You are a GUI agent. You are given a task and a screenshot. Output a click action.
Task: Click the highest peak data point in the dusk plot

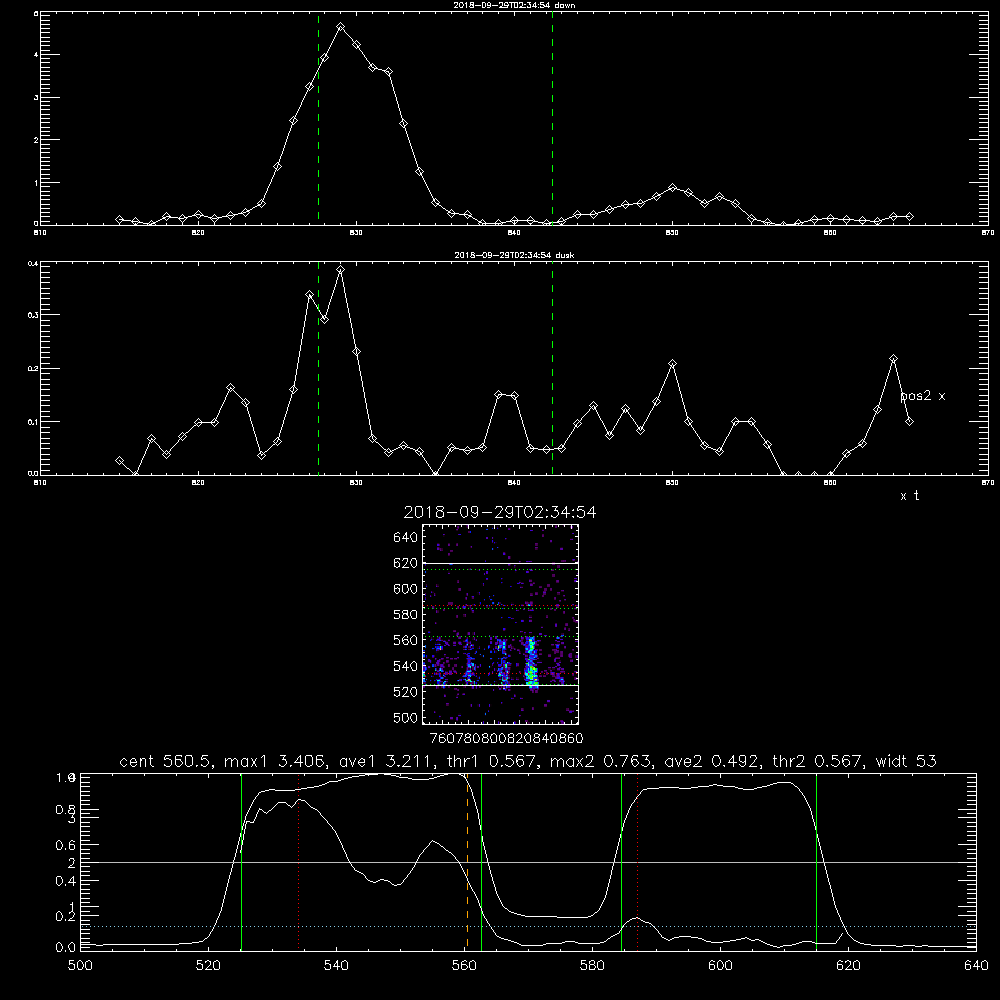point(341,270)
